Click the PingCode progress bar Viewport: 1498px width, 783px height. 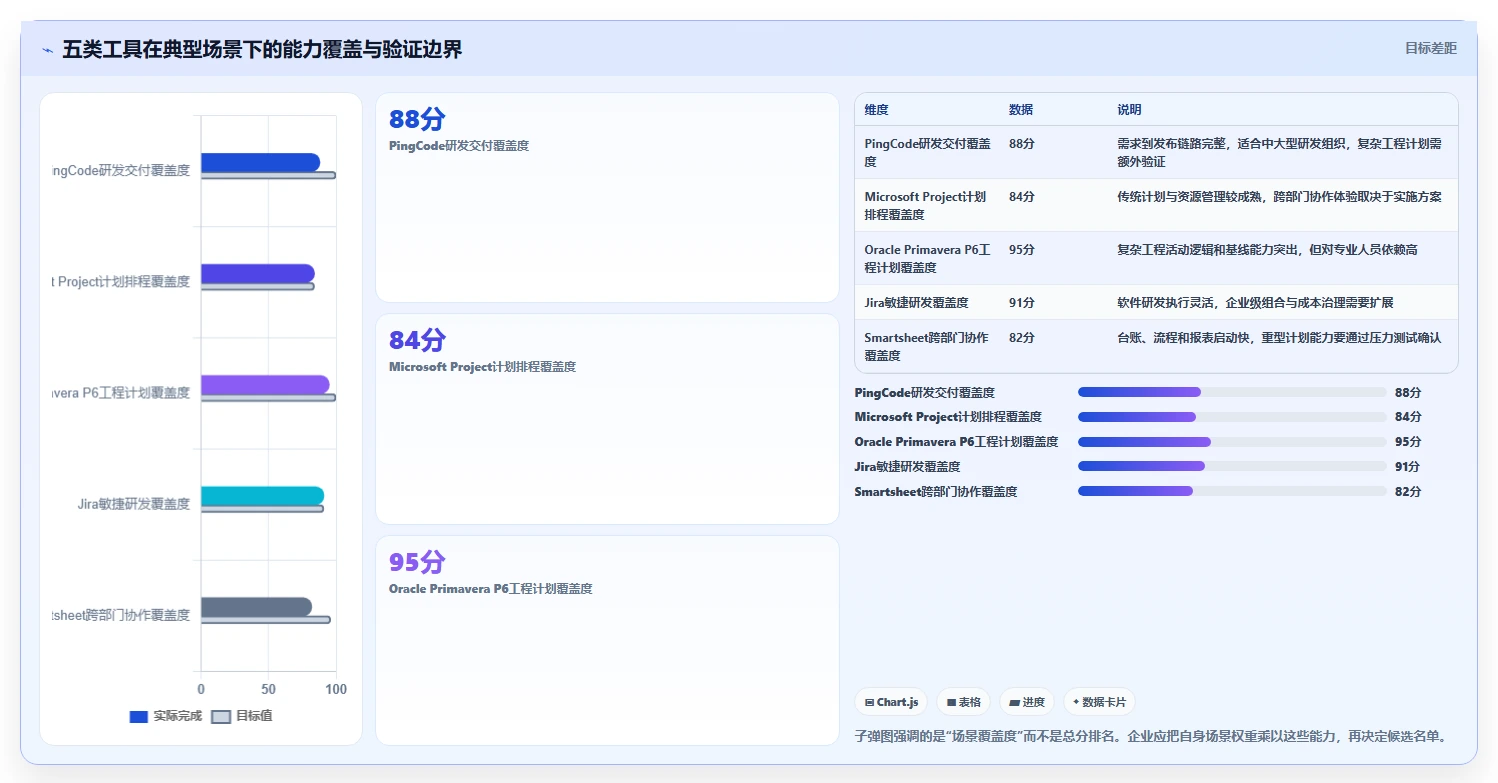[x=1232, y=392]
